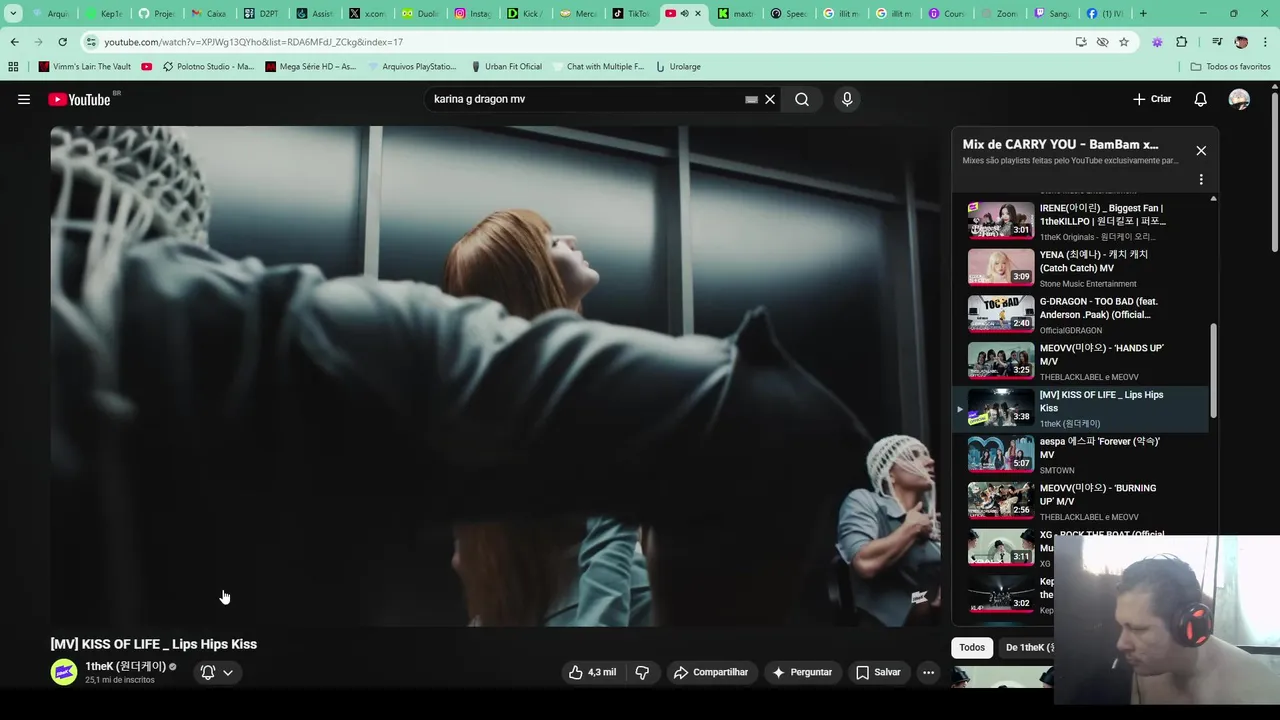Reload the page with the refresh icon
Viewport: 1280px width, 720px height.
tap(62, 42)
